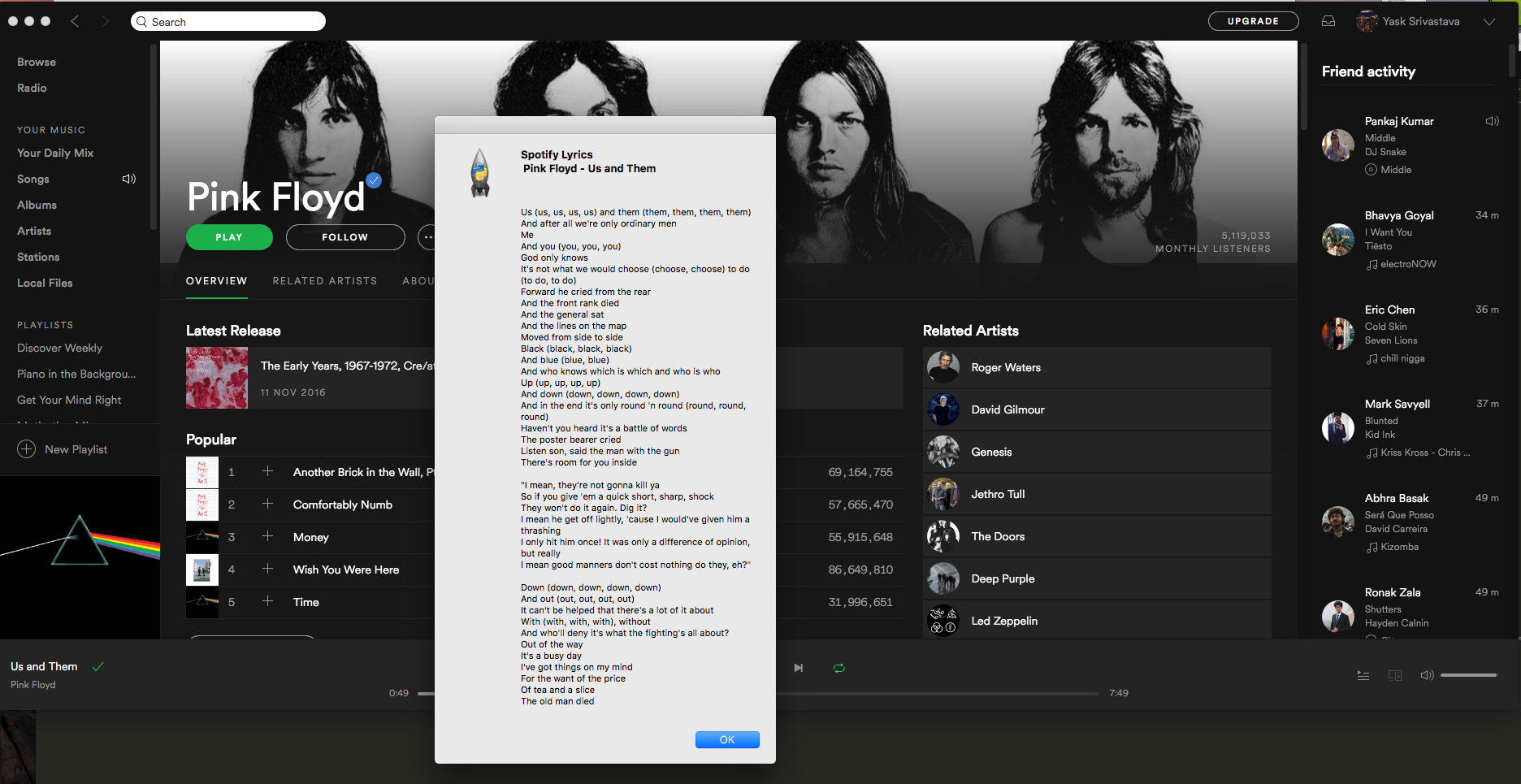Click the Songs now playing speaker icon

pos(129,179)
